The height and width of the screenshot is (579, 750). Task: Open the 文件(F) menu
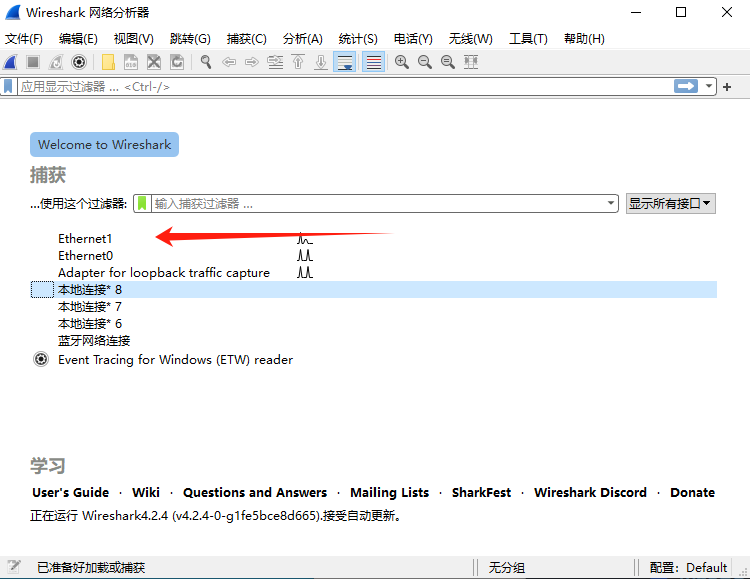pos(23,39)
